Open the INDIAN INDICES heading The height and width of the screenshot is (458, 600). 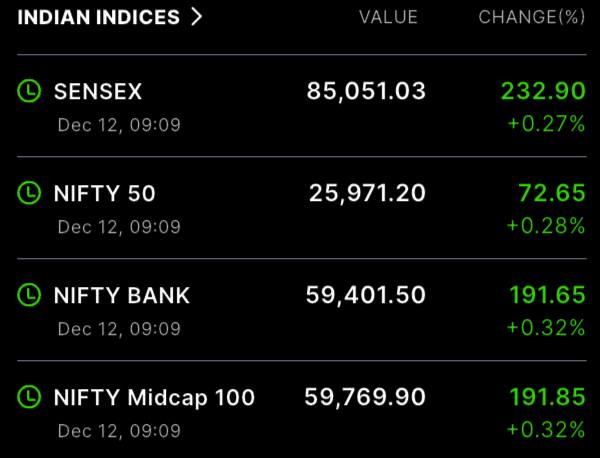point(99,17)
